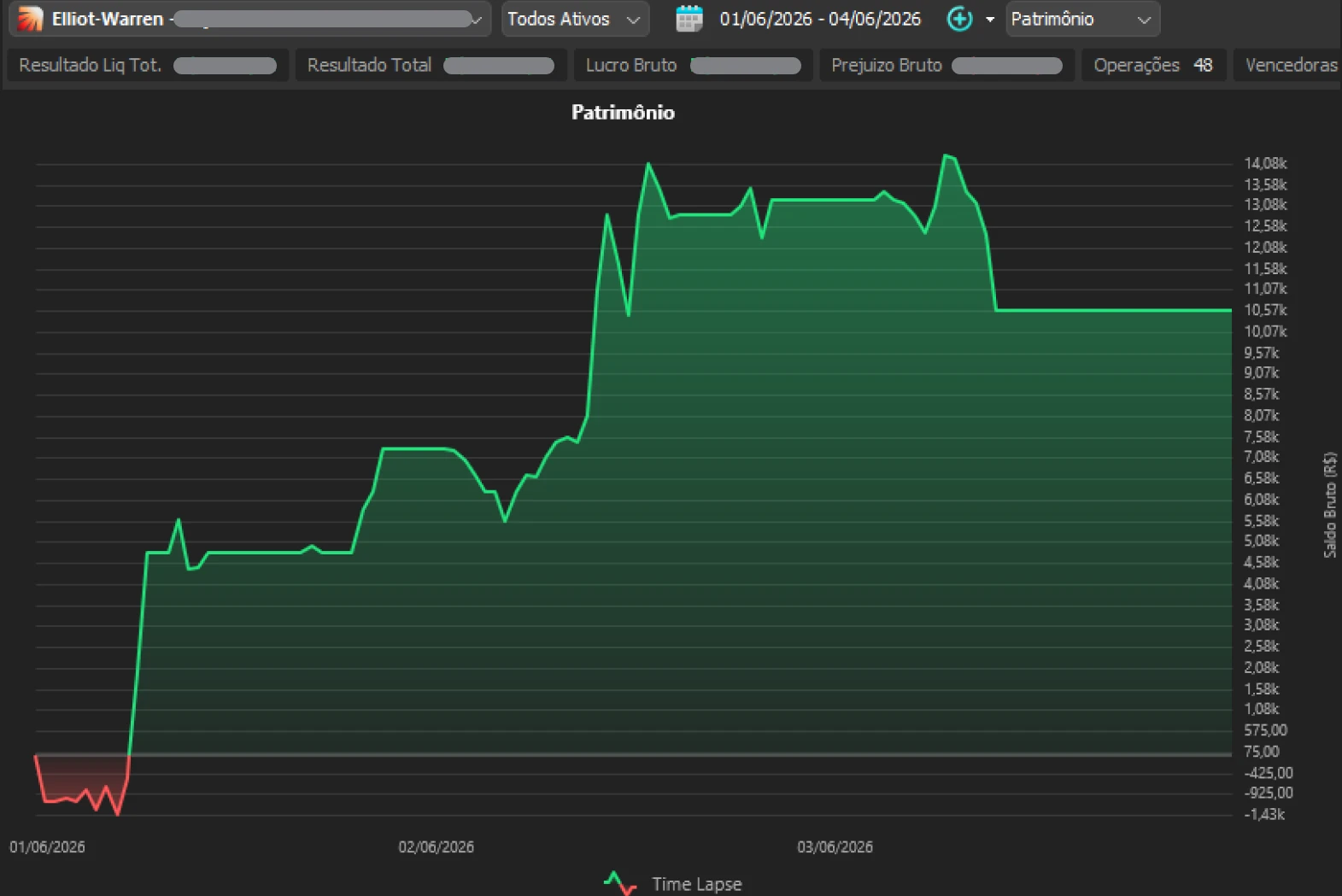Image resolution: width=1342 pixels, height=896 pixels.
Task: Open the Patrimônio chart type dropdown
Action: pos(1082,19)
